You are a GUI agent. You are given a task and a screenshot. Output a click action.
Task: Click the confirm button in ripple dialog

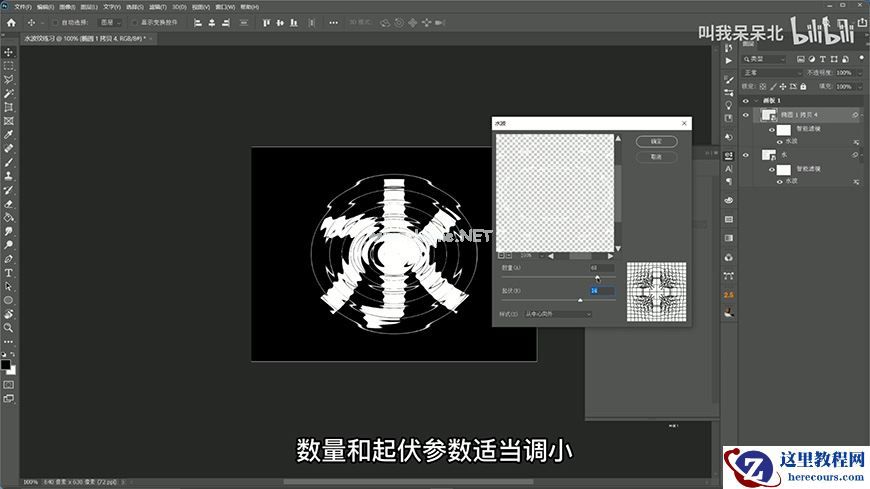656,142
